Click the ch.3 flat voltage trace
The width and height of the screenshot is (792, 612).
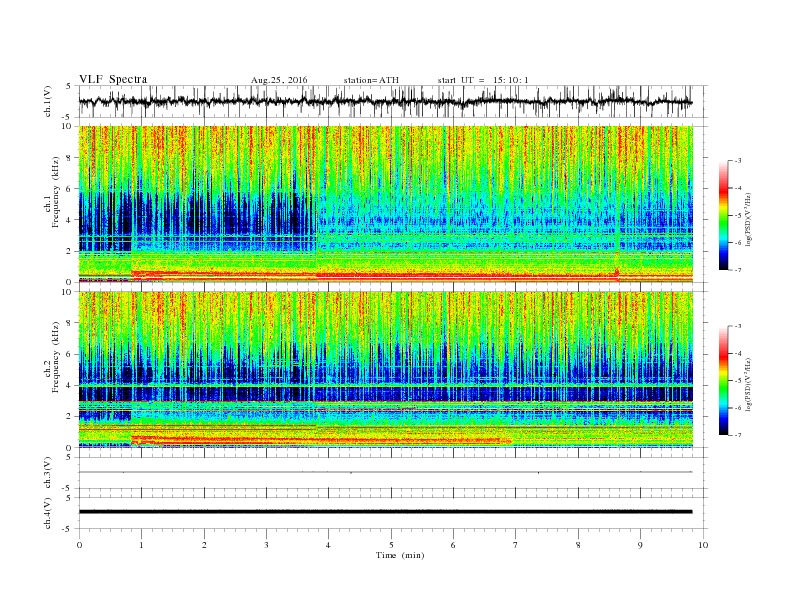click(x=386, y=472)
